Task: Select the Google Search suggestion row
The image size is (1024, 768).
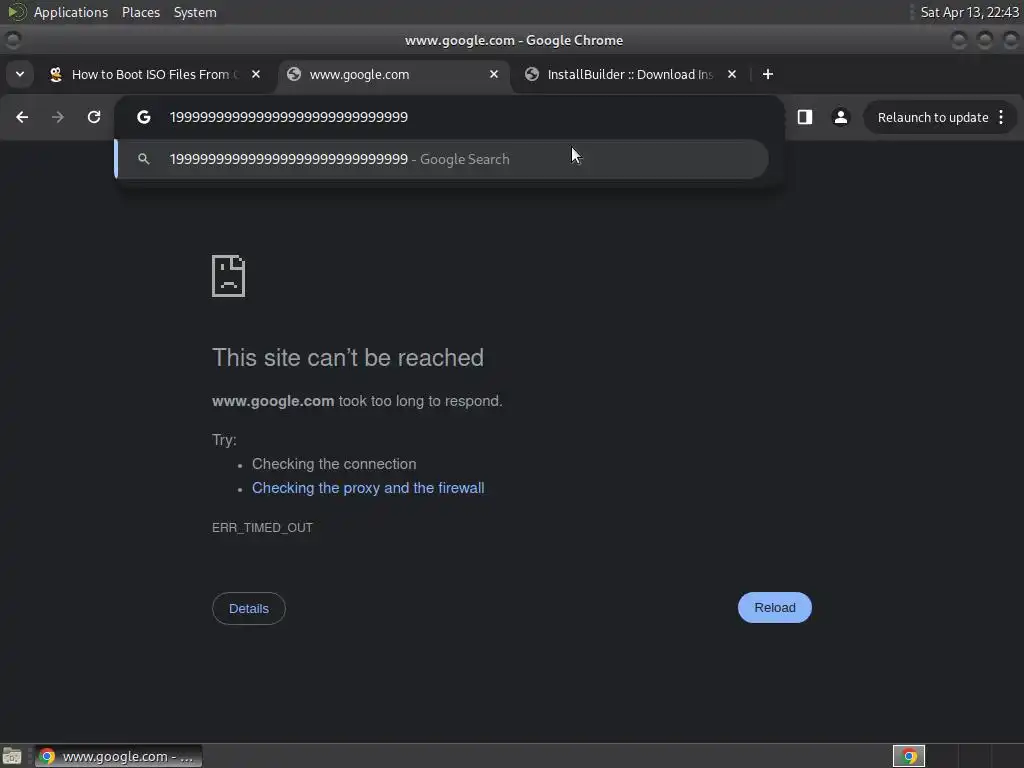Action: pos(441,159)
